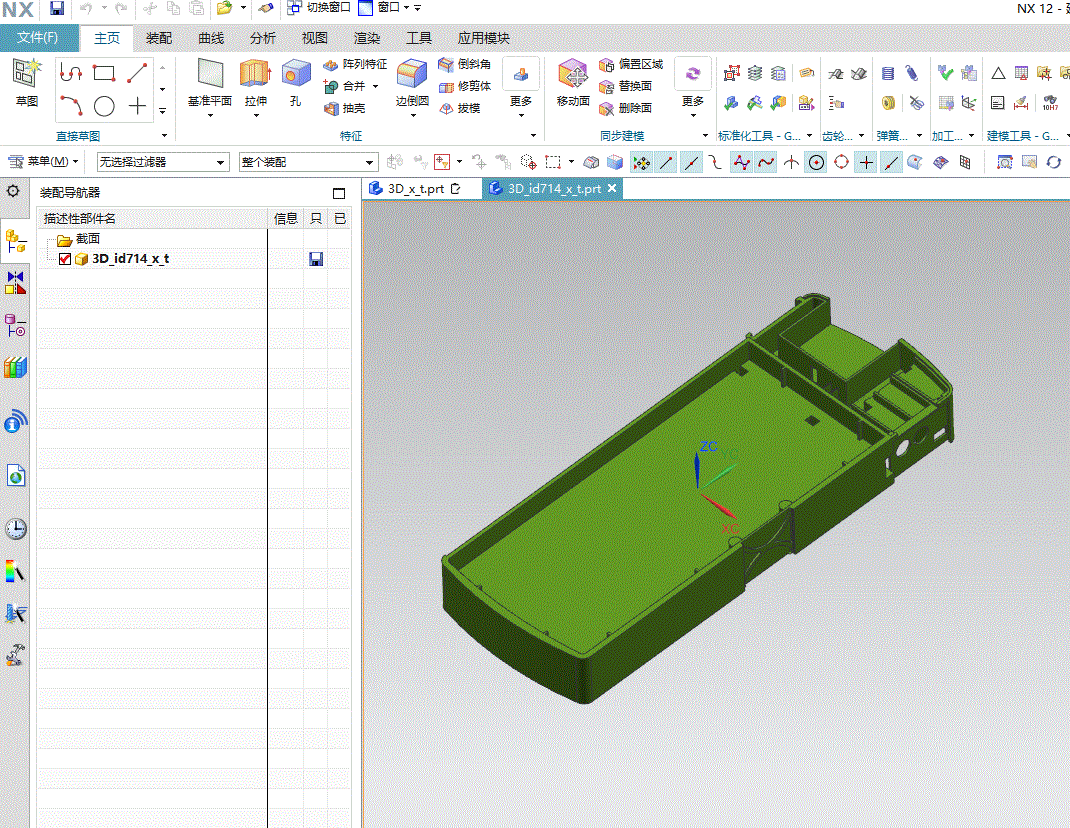
Task: Toggle the control point snap icon
Action: coord(715,162)
